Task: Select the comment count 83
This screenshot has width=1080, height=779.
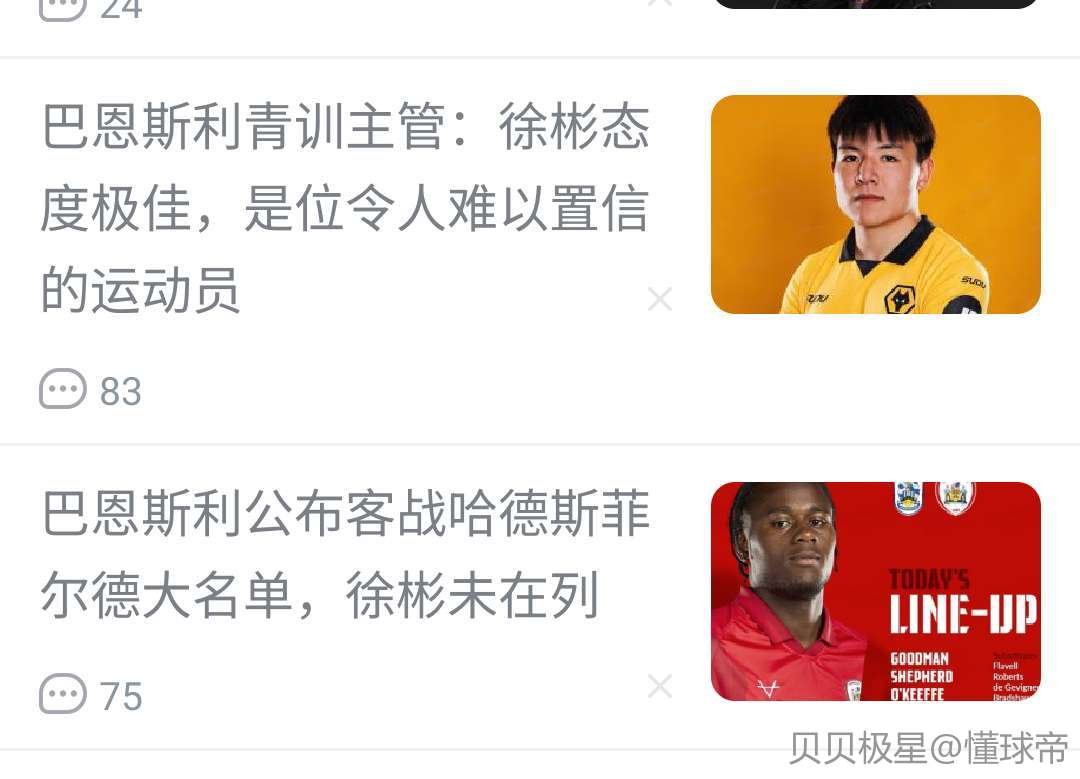Action: [121, 391]
